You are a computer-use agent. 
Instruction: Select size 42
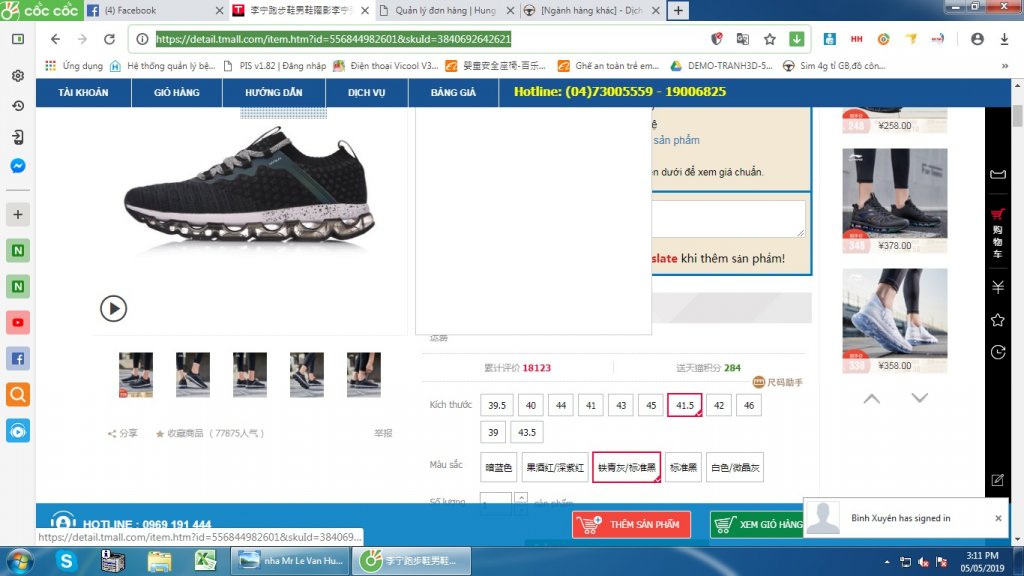click(x=719, y=406)
